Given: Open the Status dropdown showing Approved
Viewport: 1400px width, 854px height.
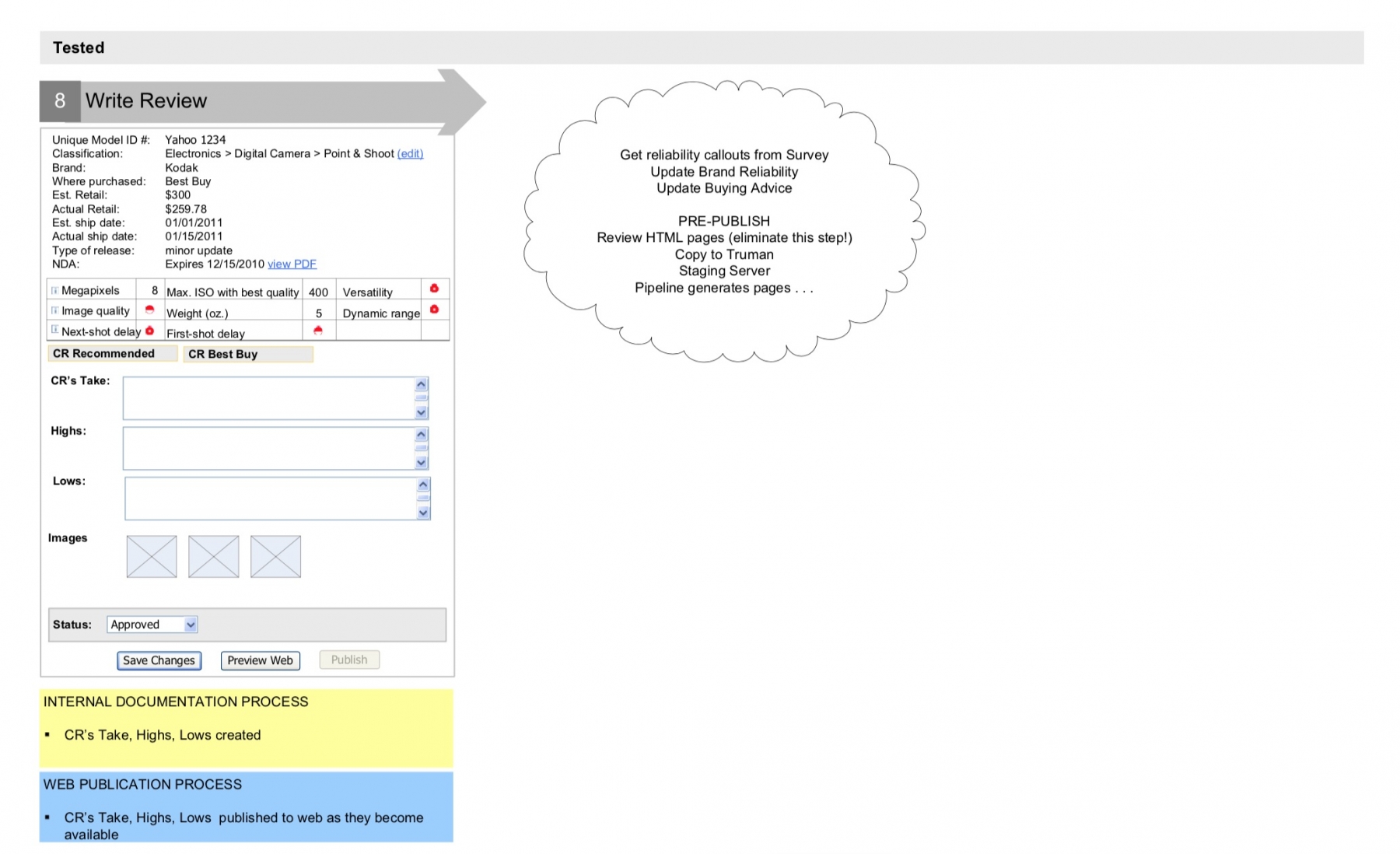Looking at the screenshot, I should 152,625.
